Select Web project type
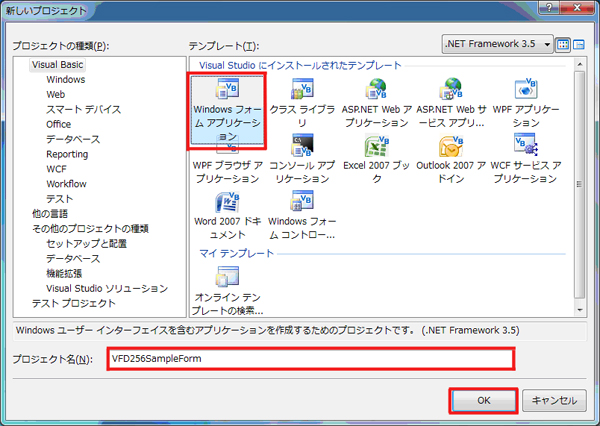 pyautogui.click(x=56, y=95)
